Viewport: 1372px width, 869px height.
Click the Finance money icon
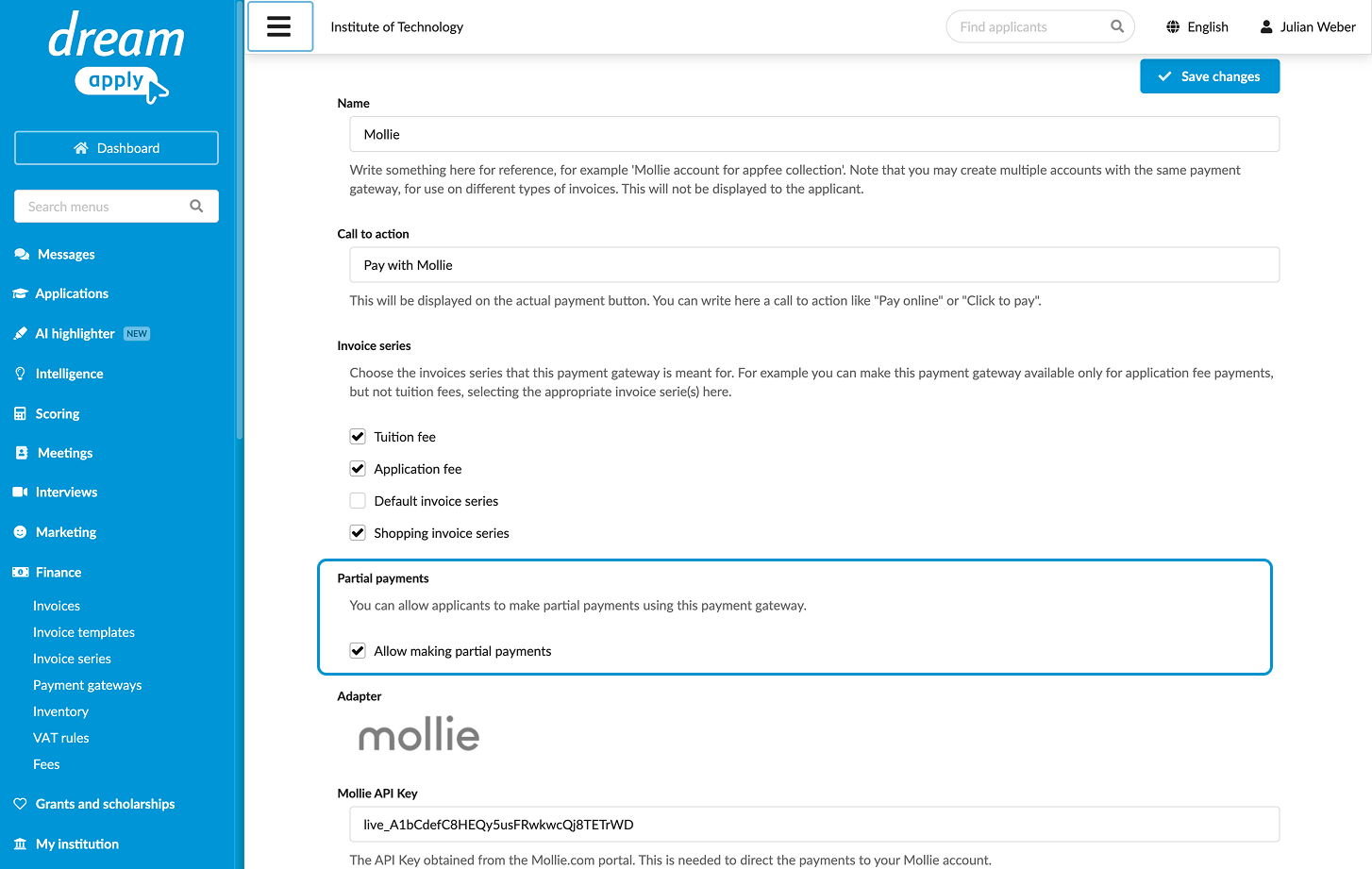[x=20, y=572]
